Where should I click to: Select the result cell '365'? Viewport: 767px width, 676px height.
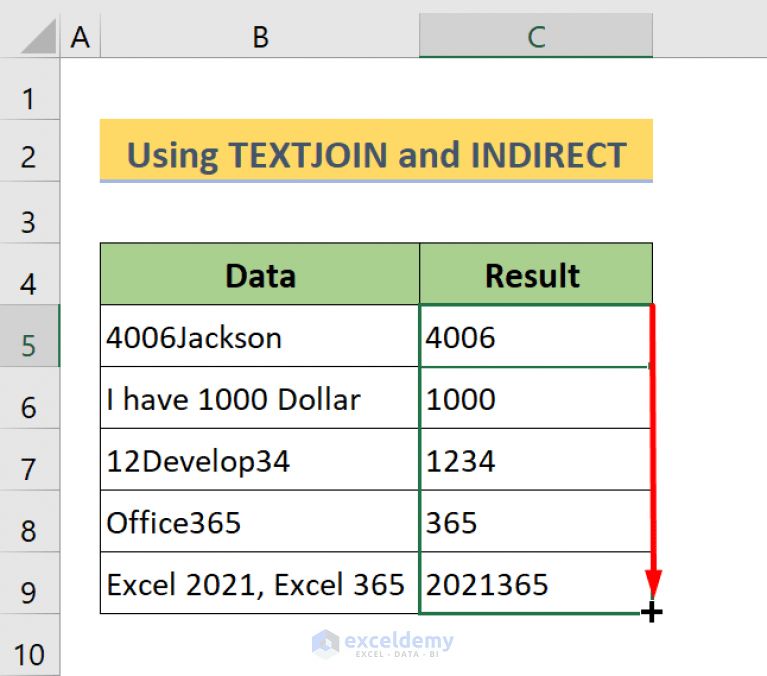click(x=535, y=521)
